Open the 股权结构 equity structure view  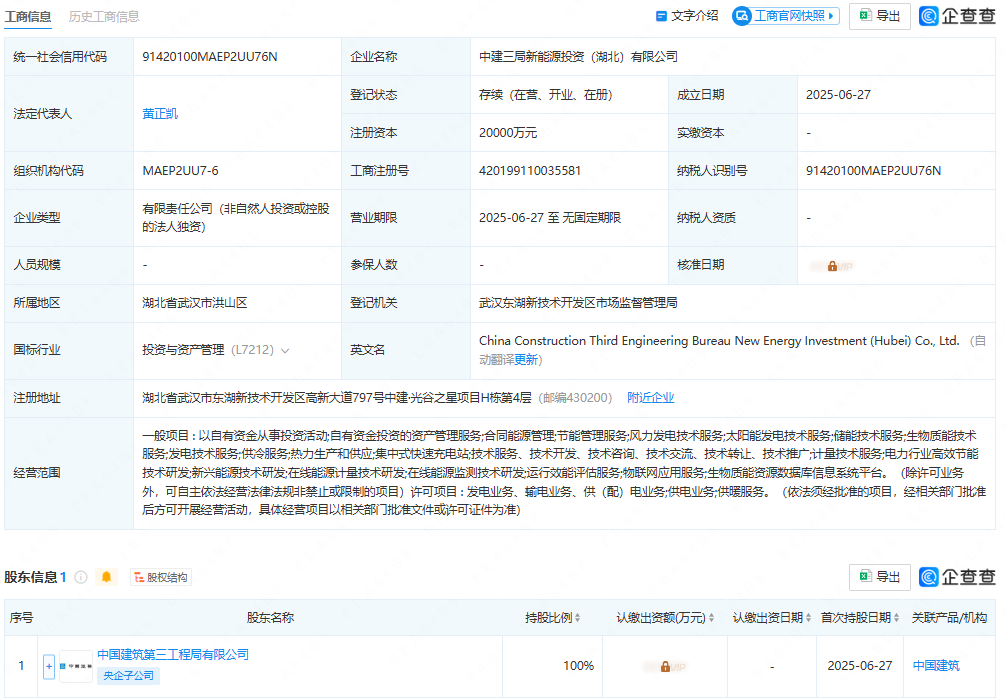coord(160,577)
